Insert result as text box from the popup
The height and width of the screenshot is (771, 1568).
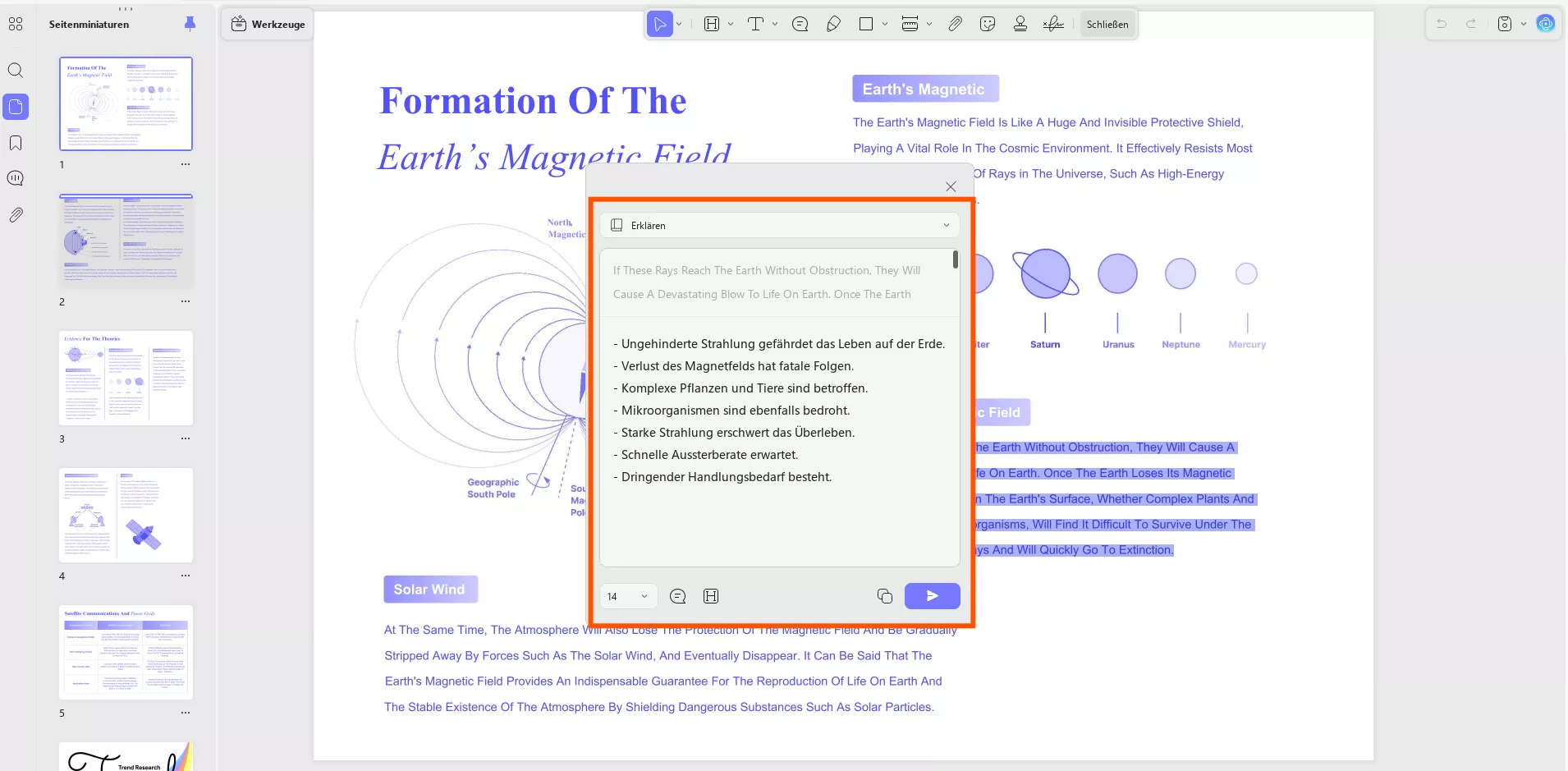[711, 596]
